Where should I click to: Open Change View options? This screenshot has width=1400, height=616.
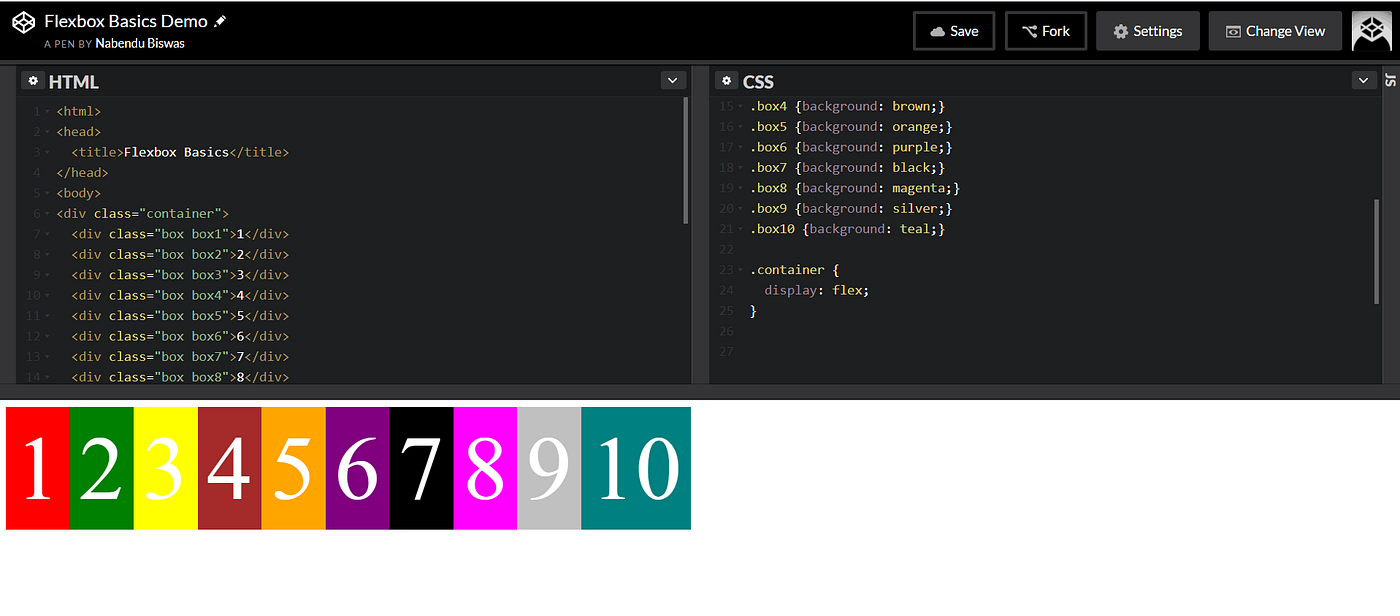tap(1274, 31)
